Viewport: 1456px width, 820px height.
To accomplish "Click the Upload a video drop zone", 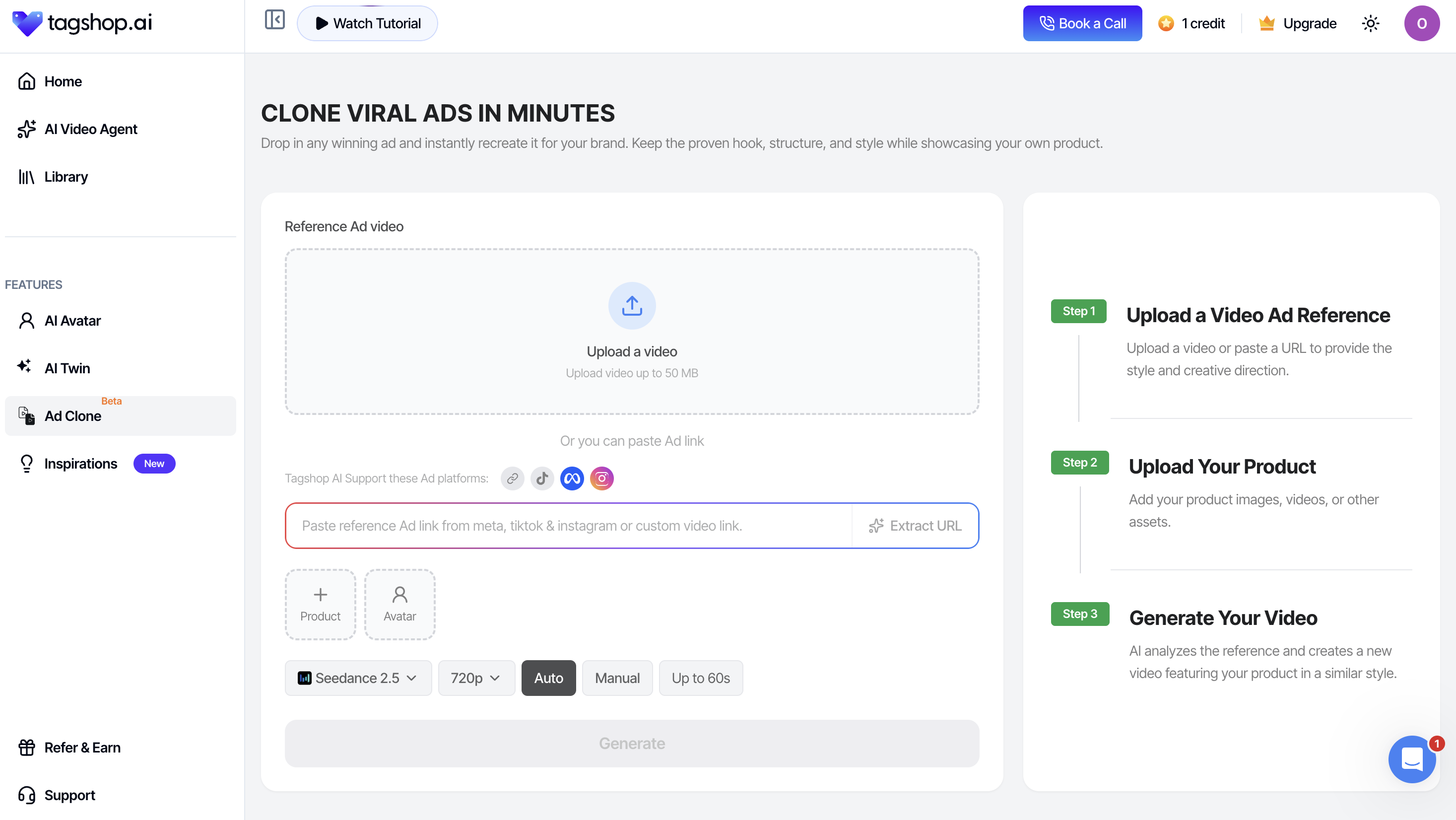I will pos(632,332).
